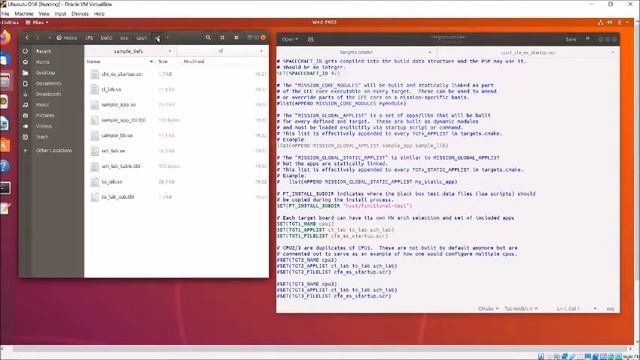Switch to cpu1_cfe_es_startup.scr tab

click(x=528, y=52)
